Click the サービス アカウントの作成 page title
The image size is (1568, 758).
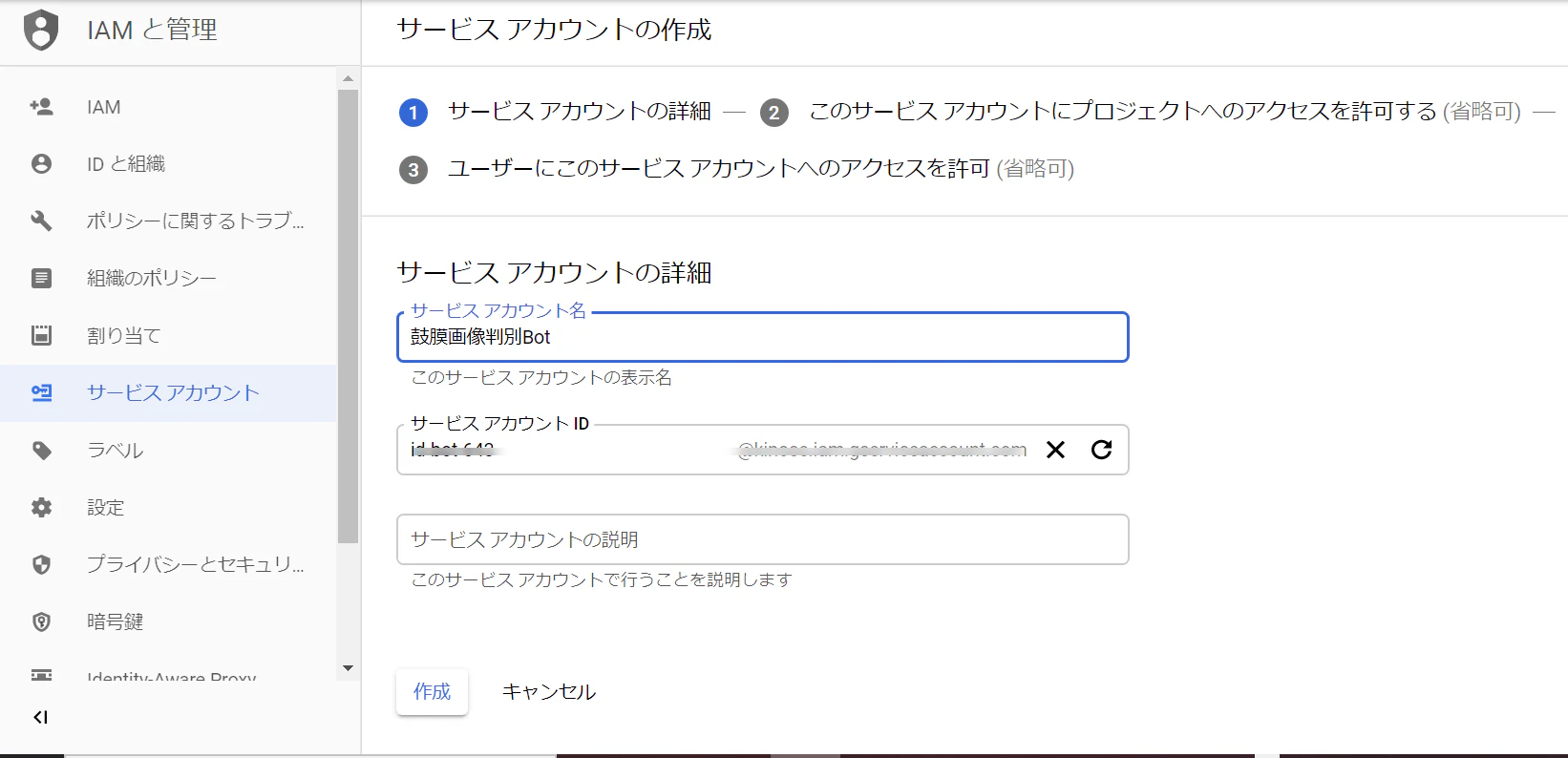coord(554,30)
